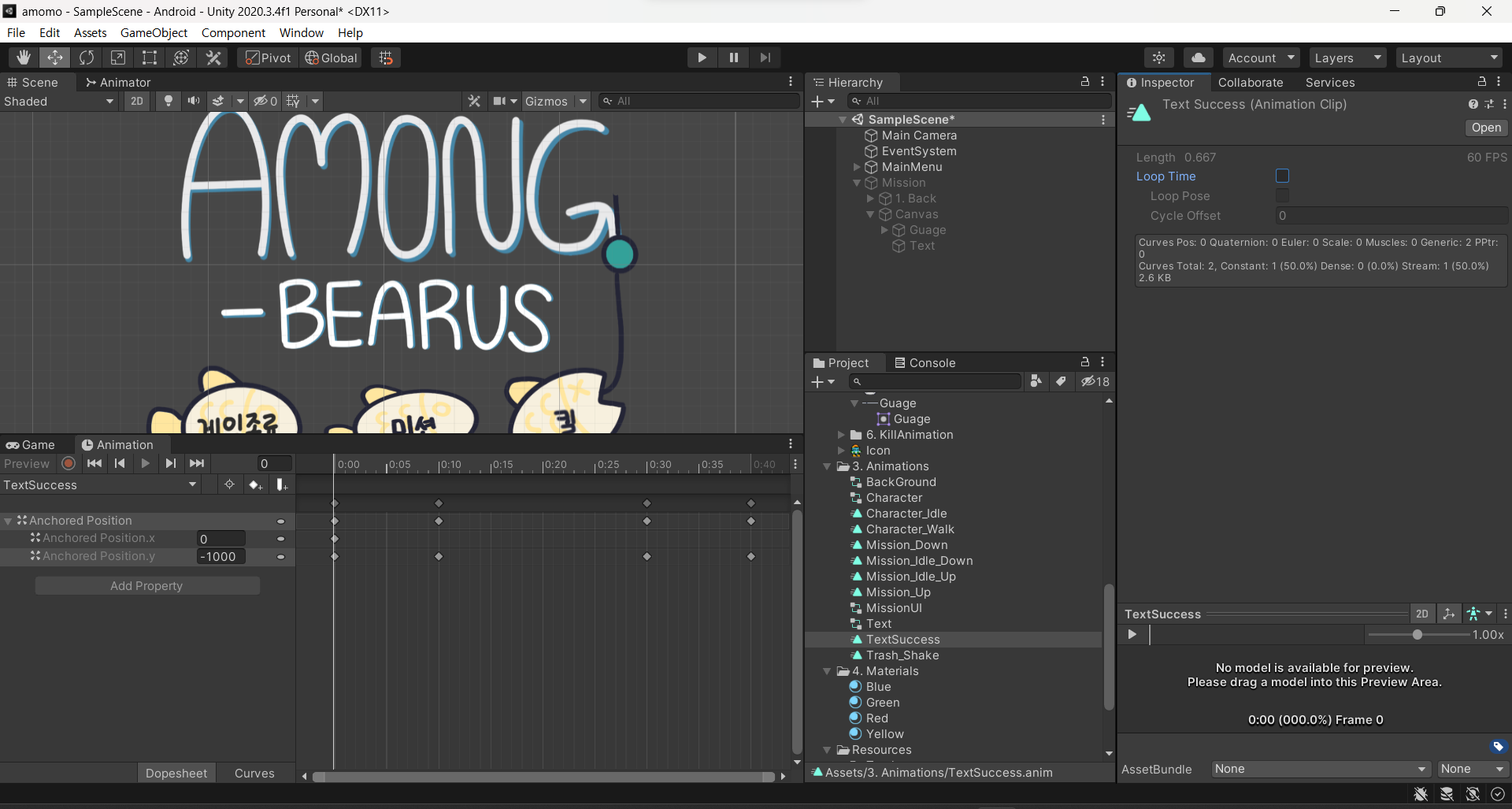Open Layout dropdown
This screenshot has width=1512, height=809.
tap(1449, 58)
